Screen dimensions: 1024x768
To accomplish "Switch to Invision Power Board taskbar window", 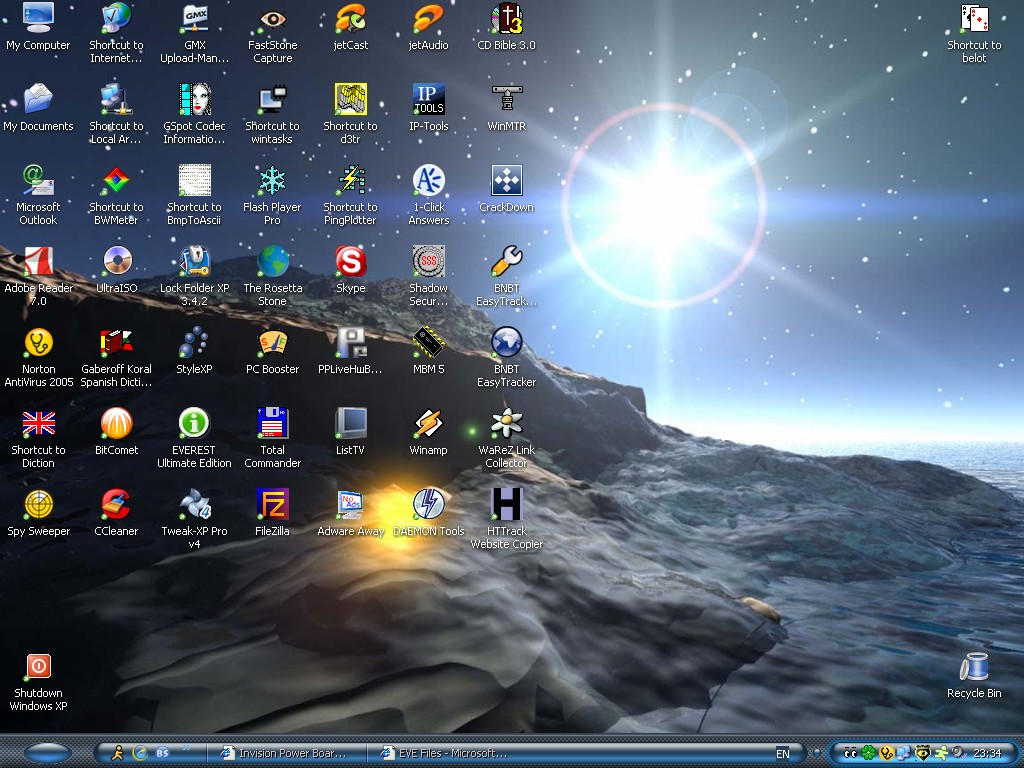I will tap(285, 753).
